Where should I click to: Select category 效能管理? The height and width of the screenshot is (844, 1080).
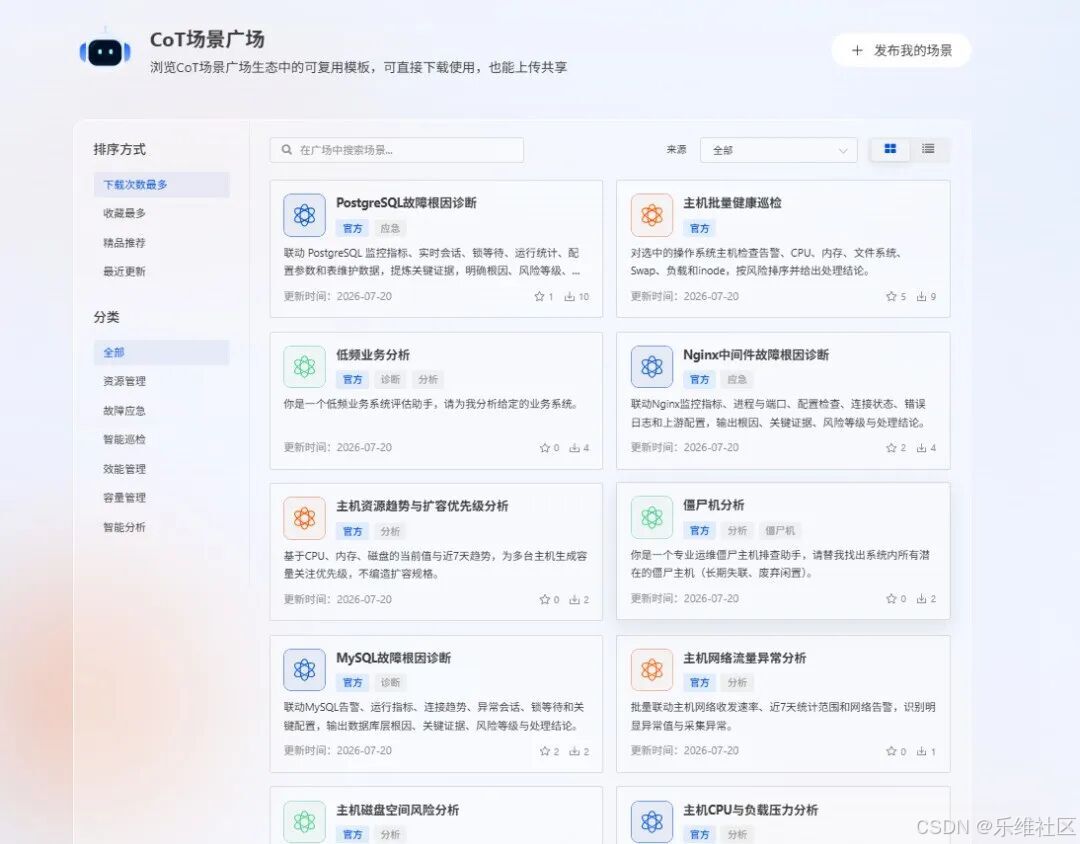tap(125, 469)
